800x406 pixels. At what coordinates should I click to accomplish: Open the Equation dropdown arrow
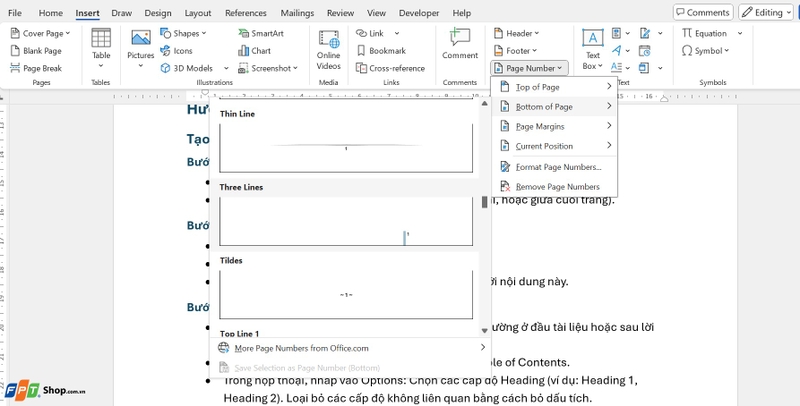(x=740, y=33)
